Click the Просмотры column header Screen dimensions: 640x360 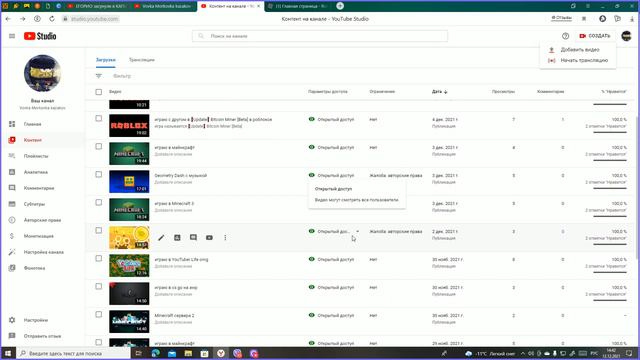pos(503,92)
